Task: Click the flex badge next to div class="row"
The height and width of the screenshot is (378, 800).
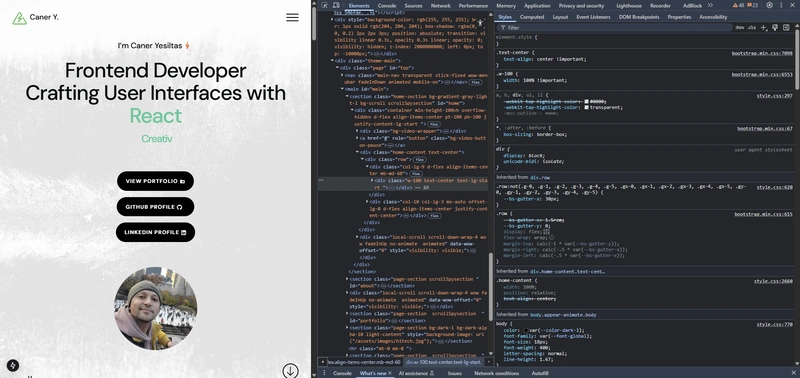Action: click(x=419, y=160)
